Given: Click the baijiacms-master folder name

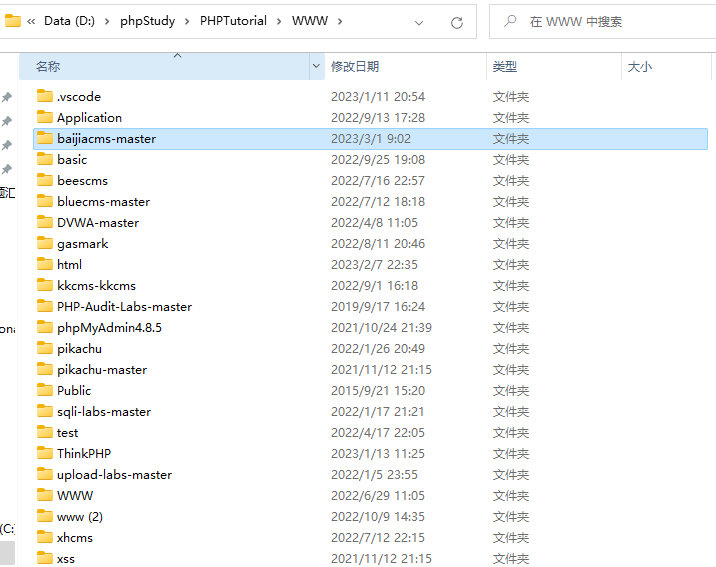Looking at the screenshot, I should (x=106, y=139).
